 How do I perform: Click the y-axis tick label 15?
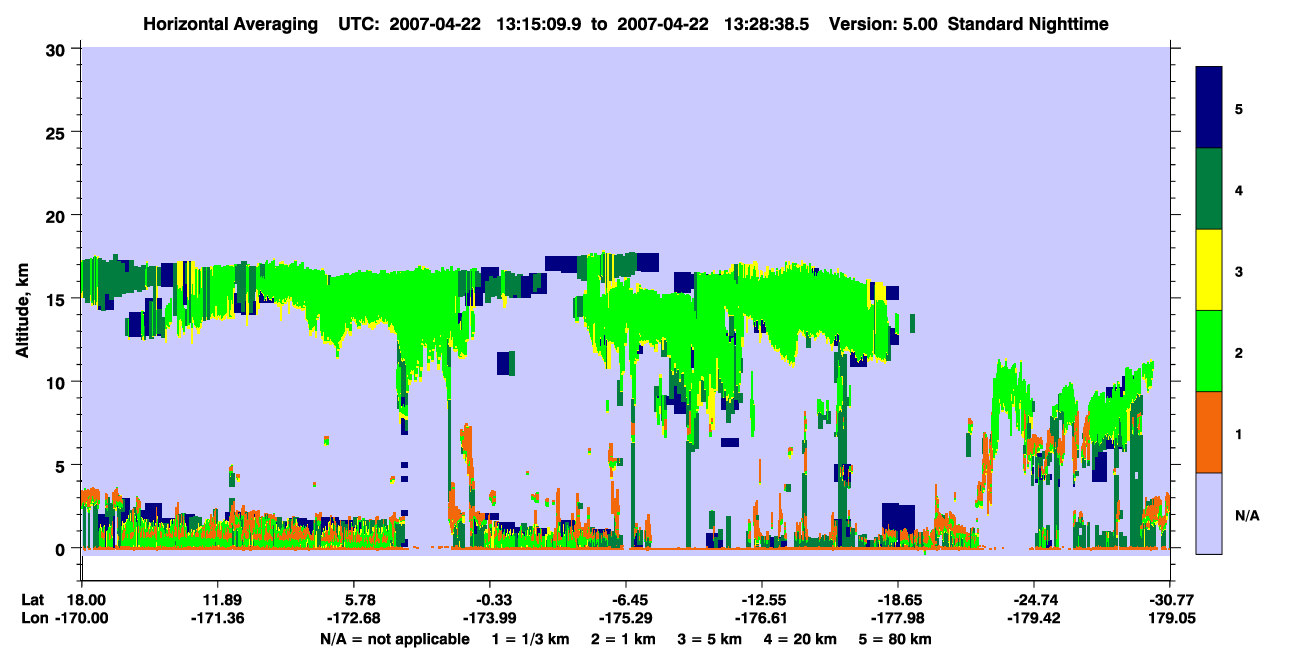tap(58, 299)
